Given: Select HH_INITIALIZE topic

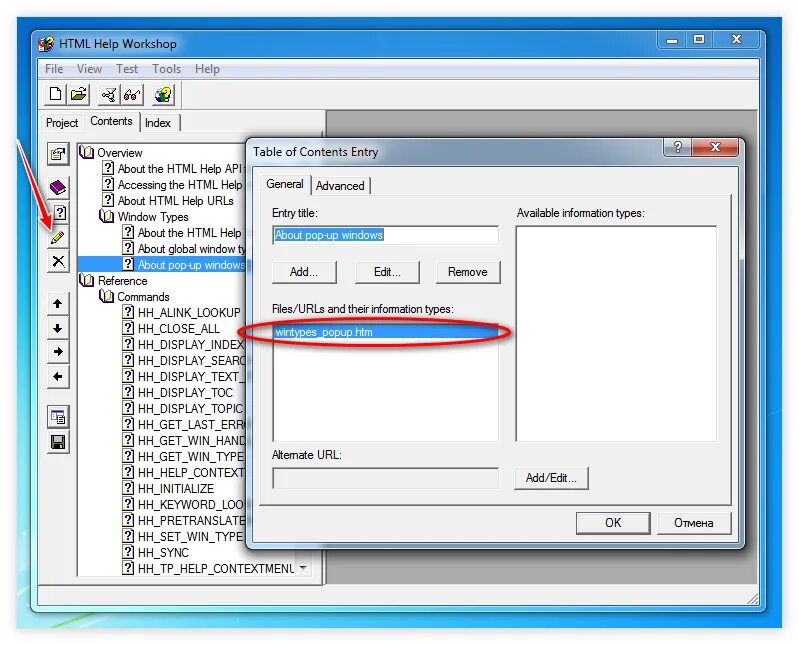Looking at the screenshot, I should pos(175,489).
